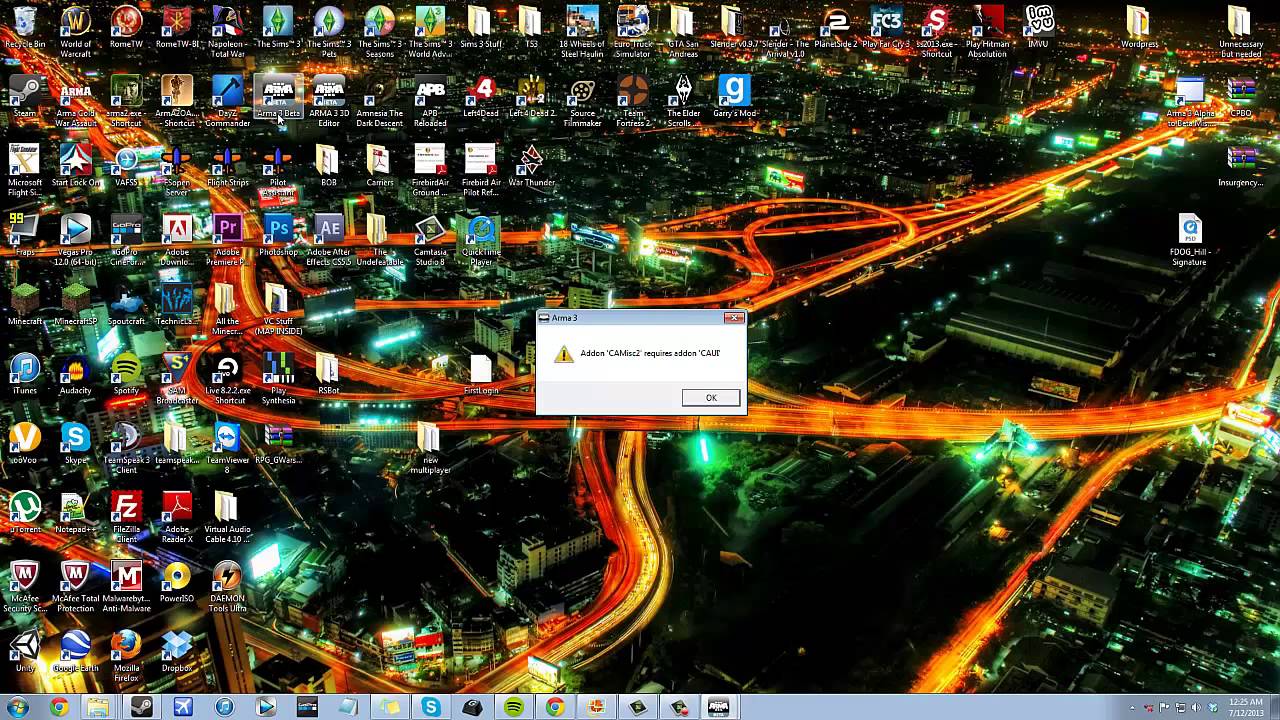The width and height of the screenshot is (1280, 720).
Task: Select the iTunes desktop shortcut
Action: point(25,373)
